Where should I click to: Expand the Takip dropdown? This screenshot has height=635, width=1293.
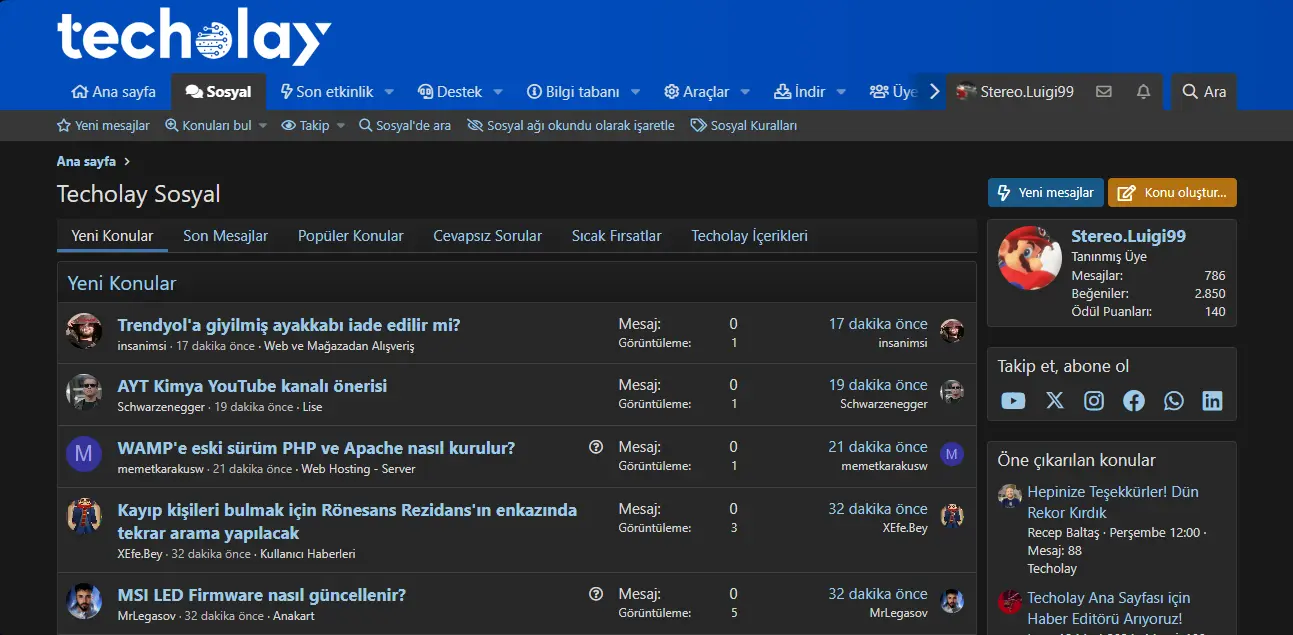pos(340,126)
